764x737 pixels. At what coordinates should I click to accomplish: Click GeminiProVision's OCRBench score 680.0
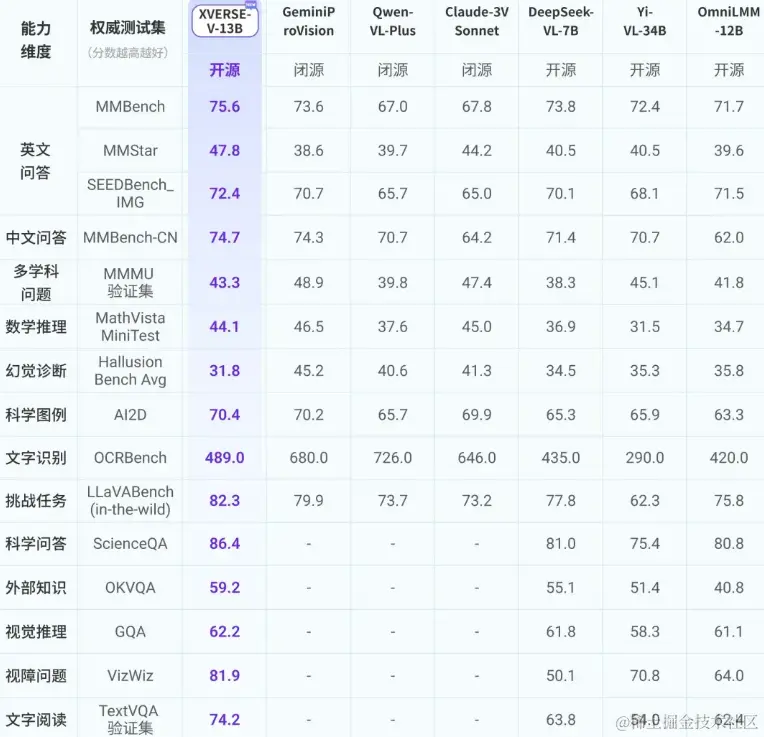[308, 458]
